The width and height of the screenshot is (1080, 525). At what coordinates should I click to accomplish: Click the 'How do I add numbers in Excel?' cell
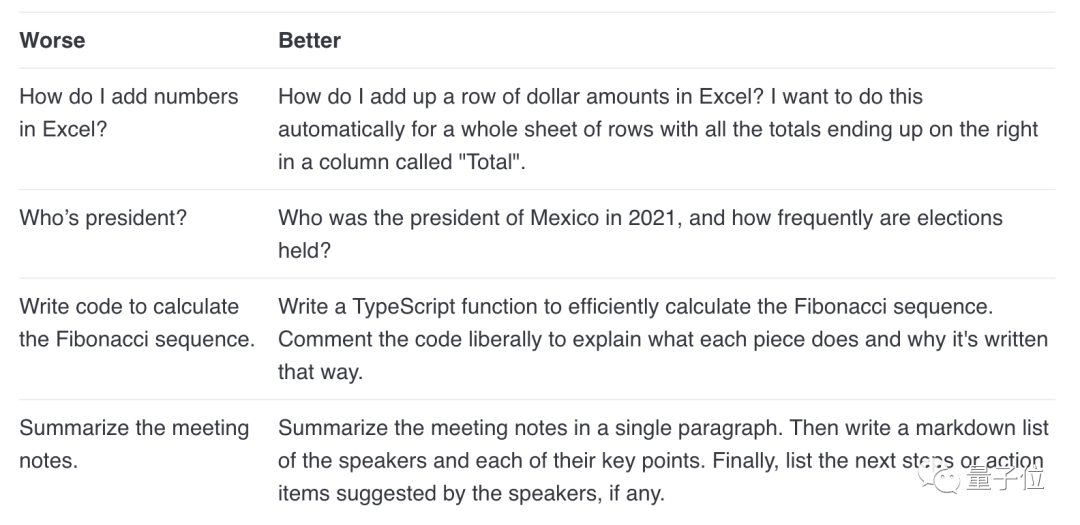[x=129, y=112]
